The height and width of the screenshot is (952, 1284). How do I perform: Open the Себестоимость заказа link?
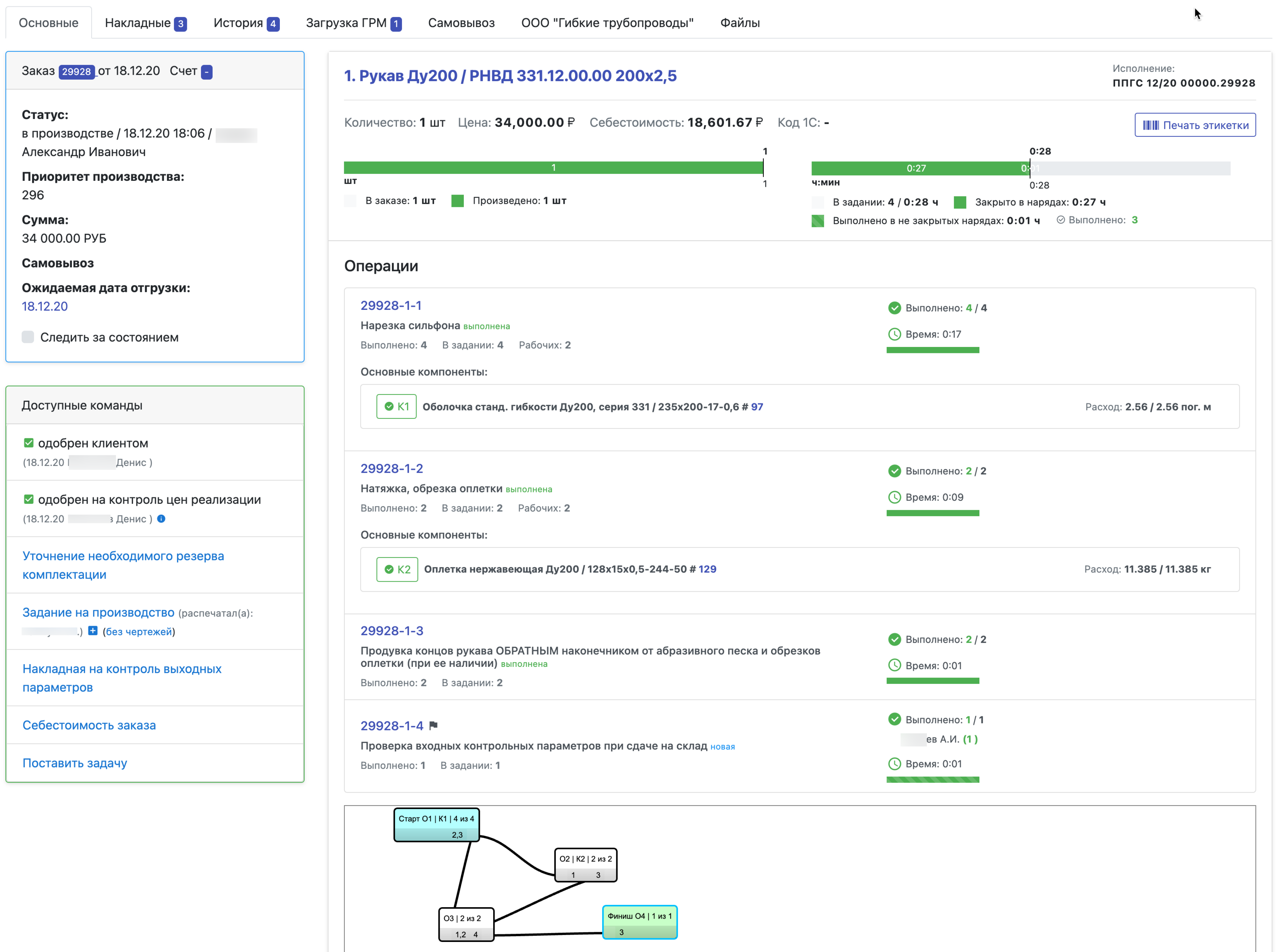pyautogui.click(x=89, y=725)
